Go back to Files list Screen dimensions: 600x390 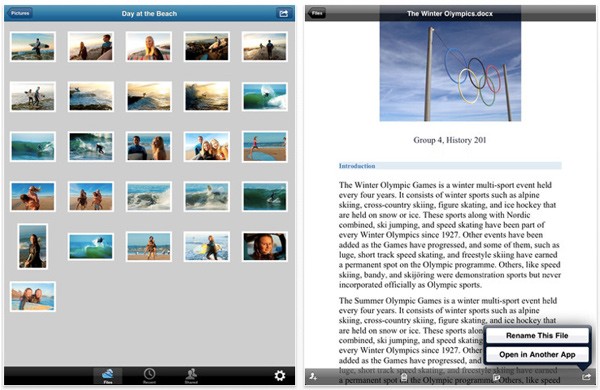316,13
